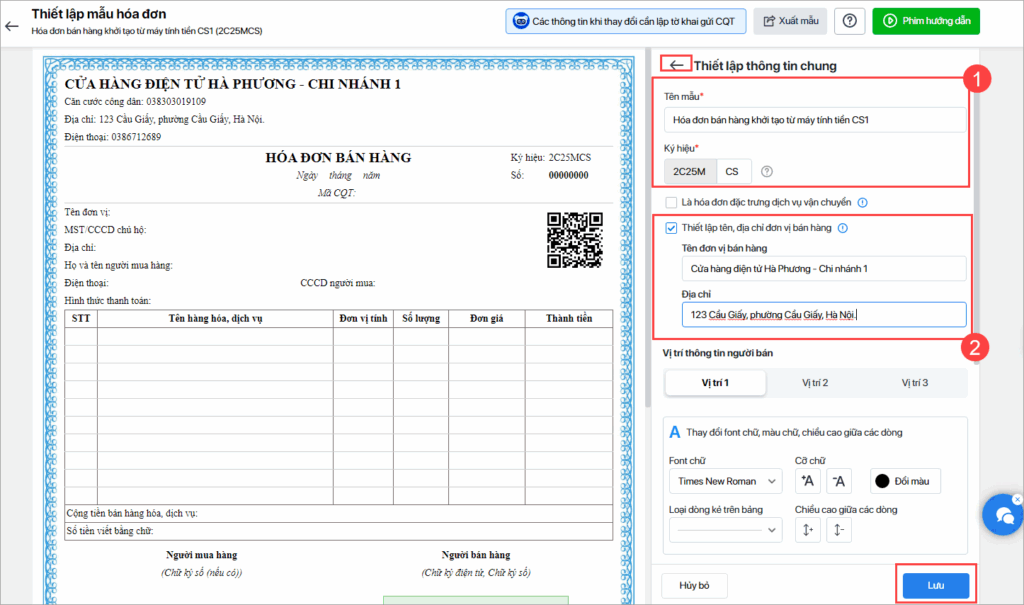Open the help question mark in top toolbar

click(849, 21)
